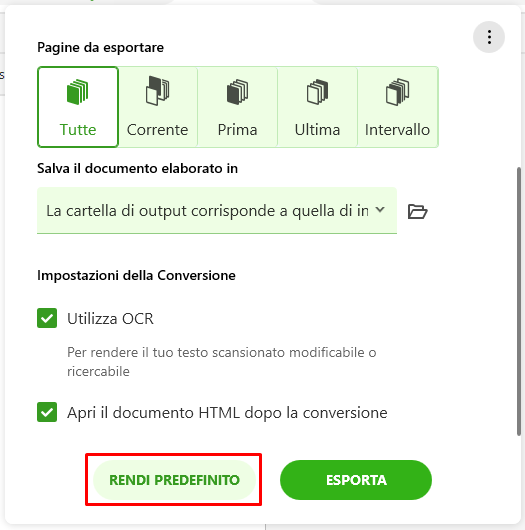Uncheck the Utilizza OCR checkbox
This screenshot has height=530, width=525.
(x=47, y=318)
